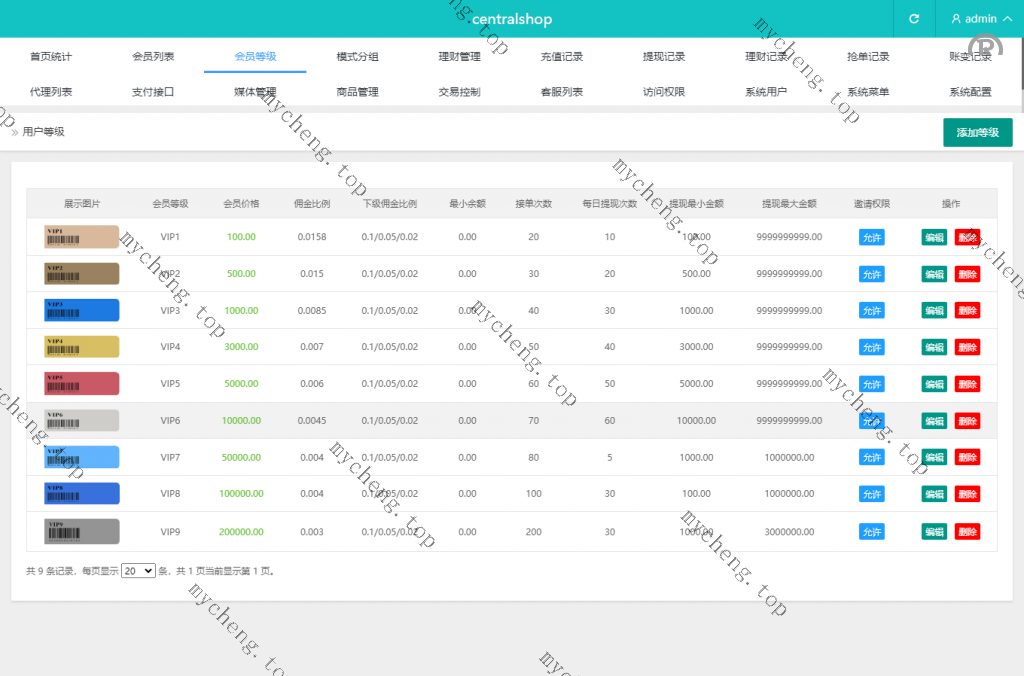Click VIP1 card display image

pyautogui.click(x=82, y=237)
